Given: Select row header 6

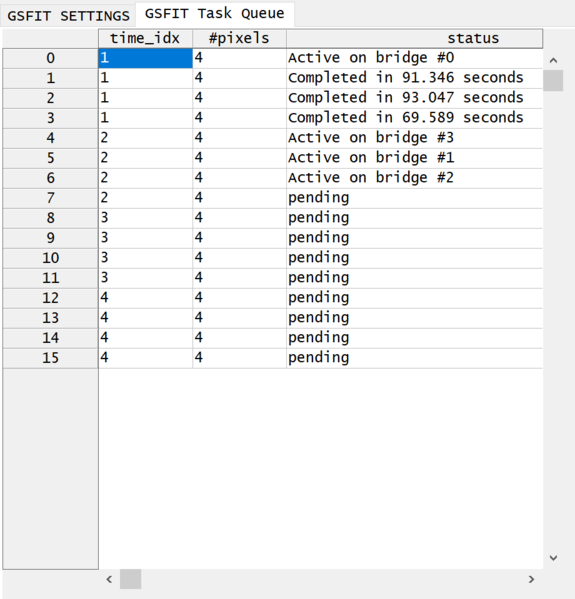Looking at the screenshot, I should pyautogui.click(x=50, y=178).
